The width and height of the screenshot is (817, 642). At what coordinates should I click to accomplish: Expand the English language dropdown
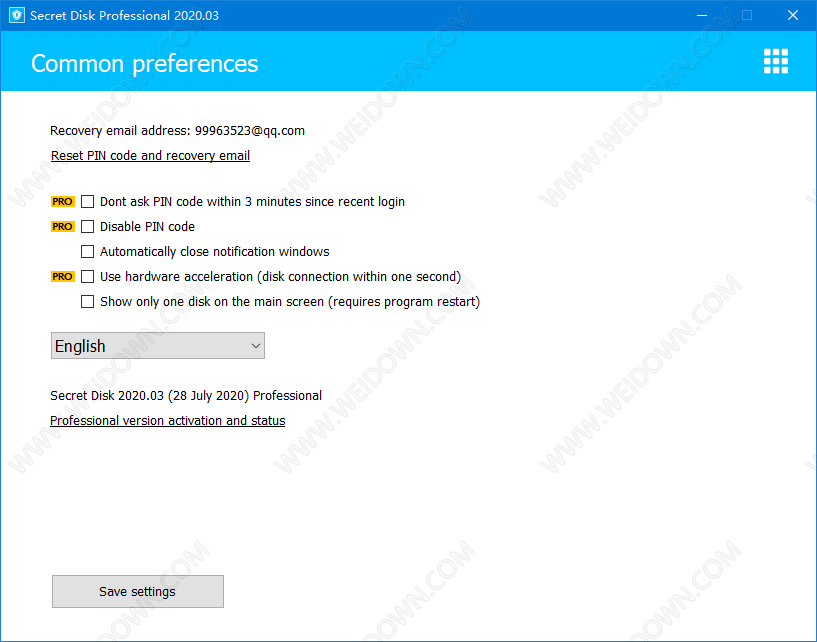(157, 346)
